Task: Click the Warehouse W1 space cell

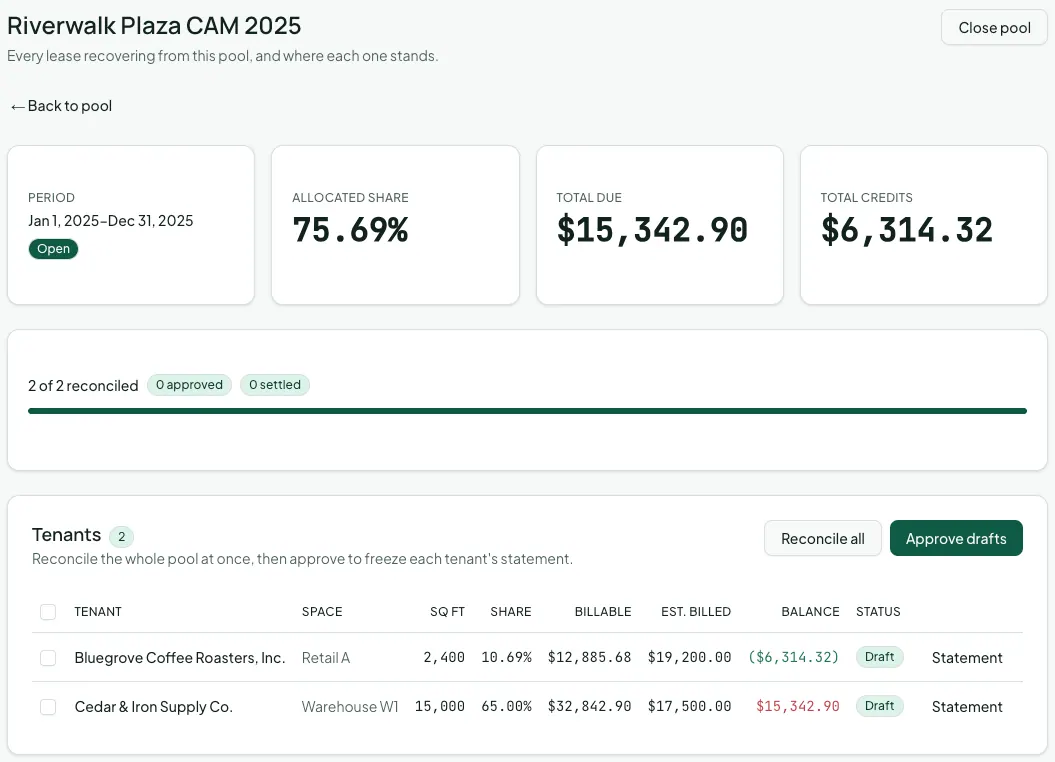Action: point(350,707)
